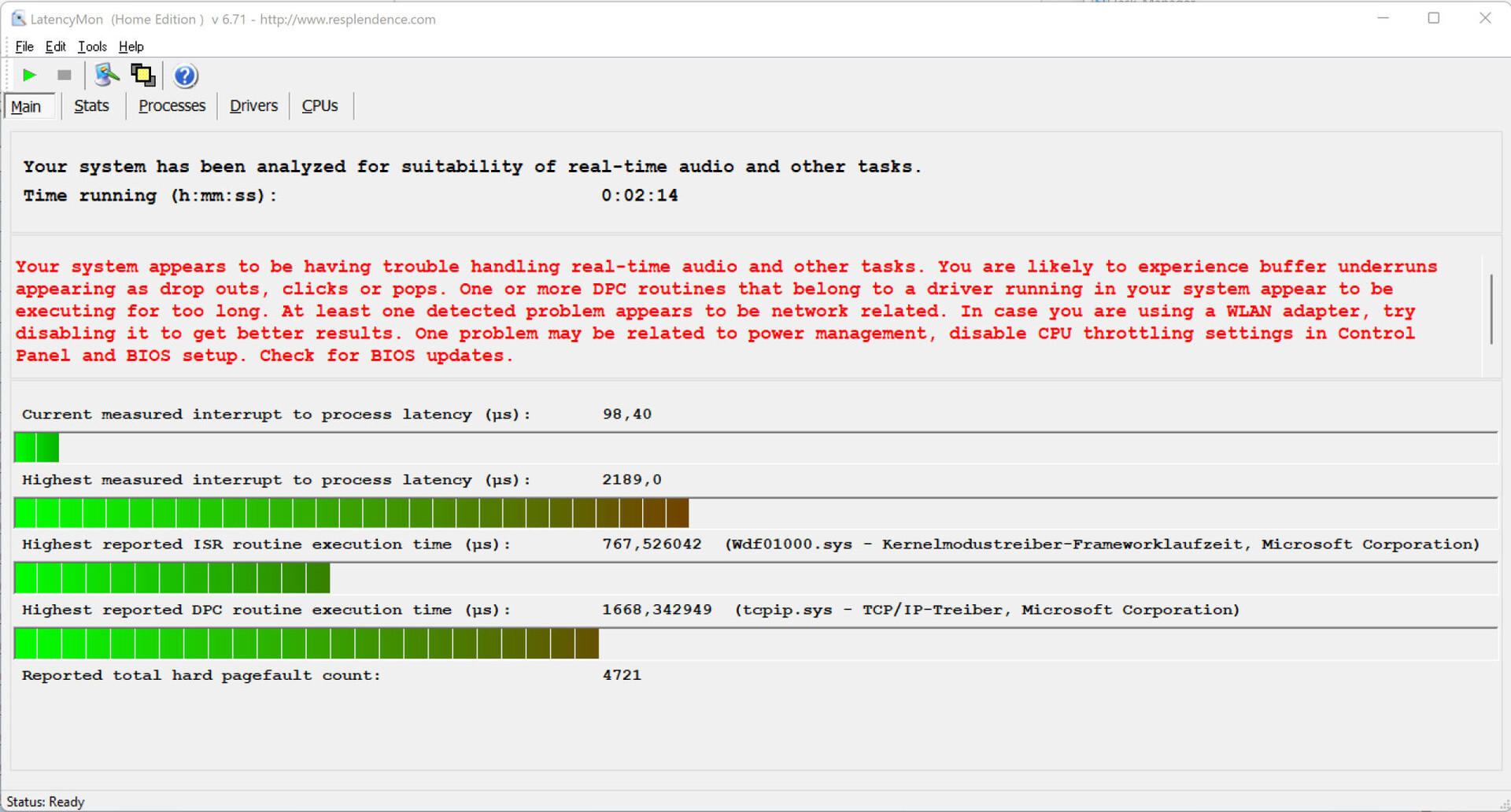The height and width of the screenshot is (812, 1511).
Task: Open help via the blue question mark icon
Action: [x=185, y=76]
